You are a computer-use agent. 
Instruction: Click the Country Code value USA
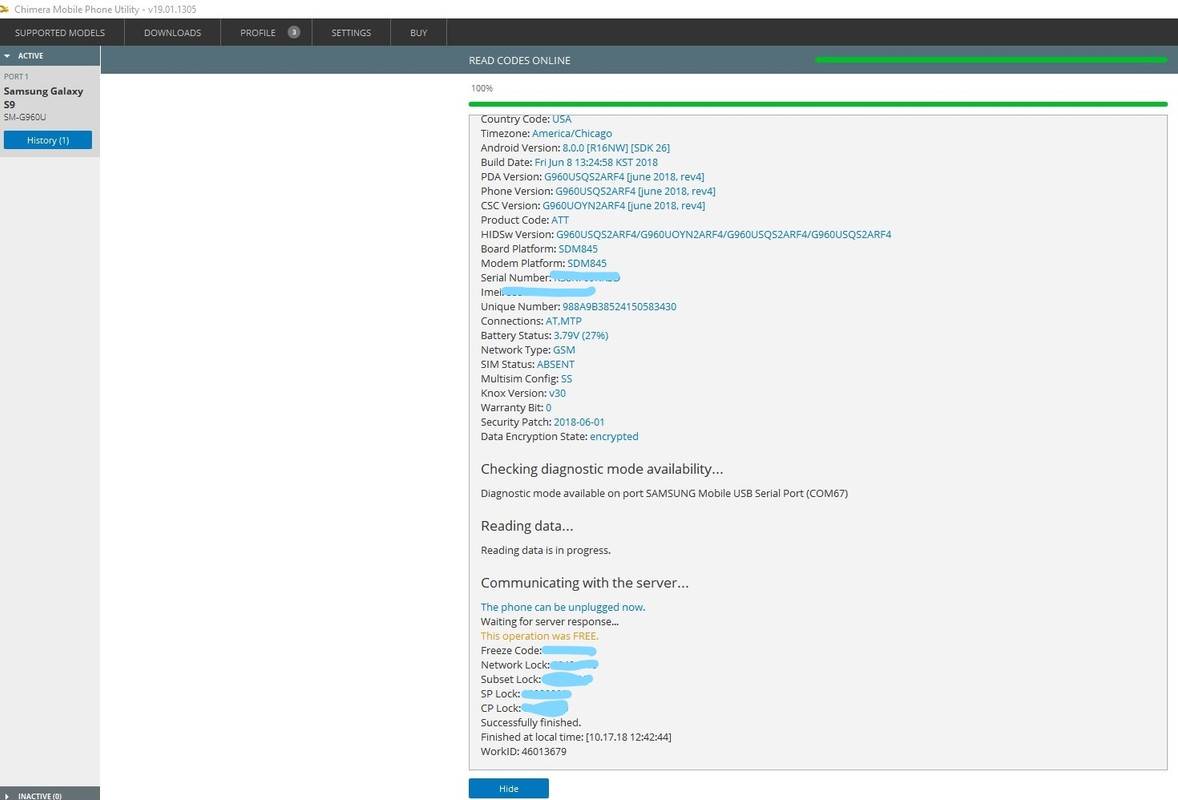pos(562,119)
